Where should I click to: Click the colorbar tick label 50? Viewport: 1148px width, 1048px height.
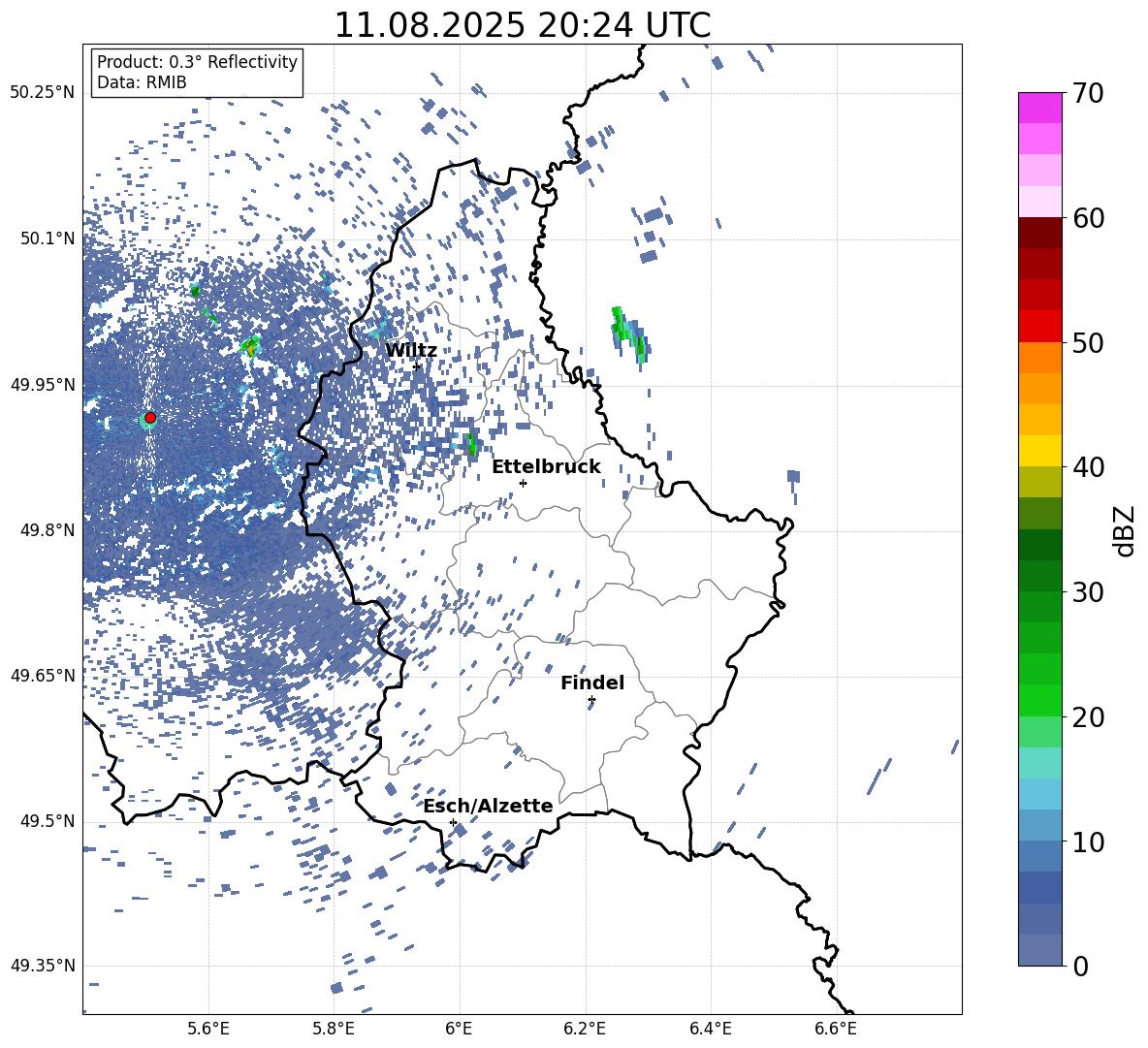[x=1088, y=343]
